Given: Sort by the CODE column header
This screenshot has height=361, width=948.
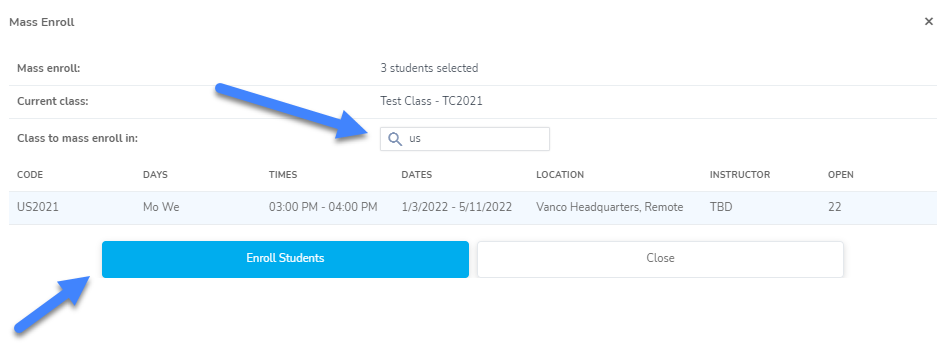Looking at the screenshot, I should coord(30,175).
